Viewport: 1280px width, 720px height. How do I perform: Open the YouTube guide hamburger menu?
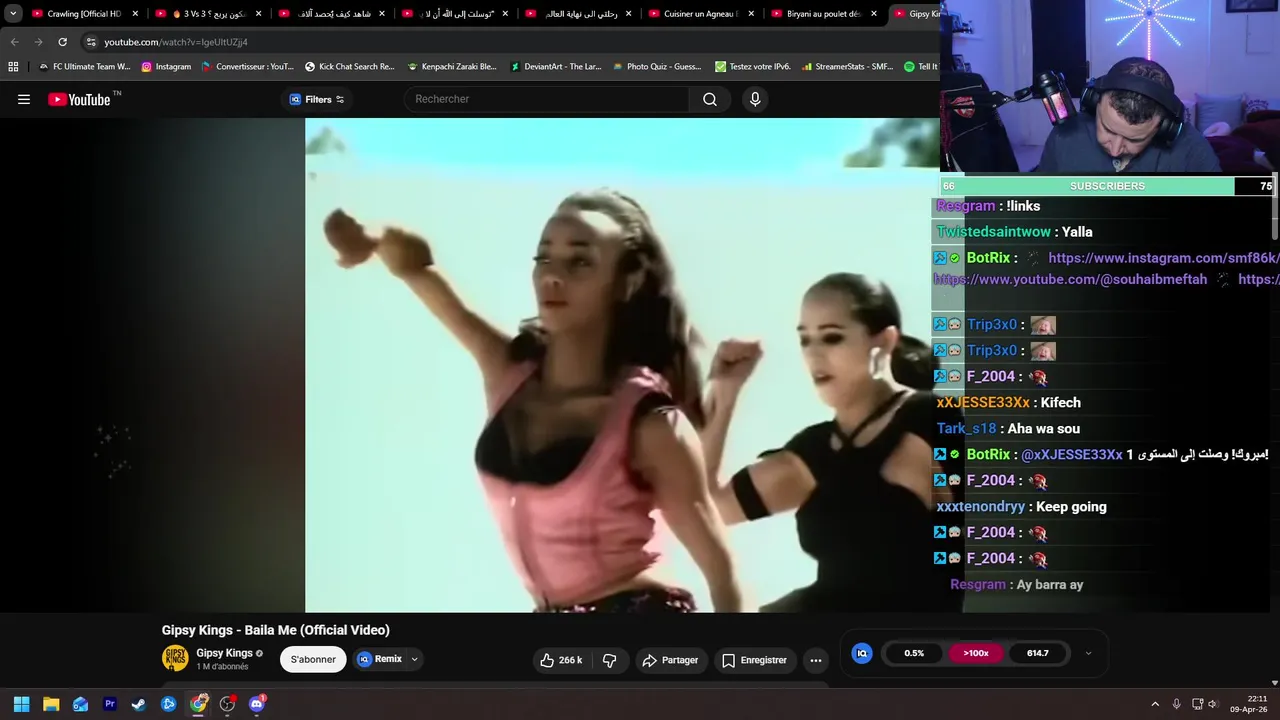point(24,99)
